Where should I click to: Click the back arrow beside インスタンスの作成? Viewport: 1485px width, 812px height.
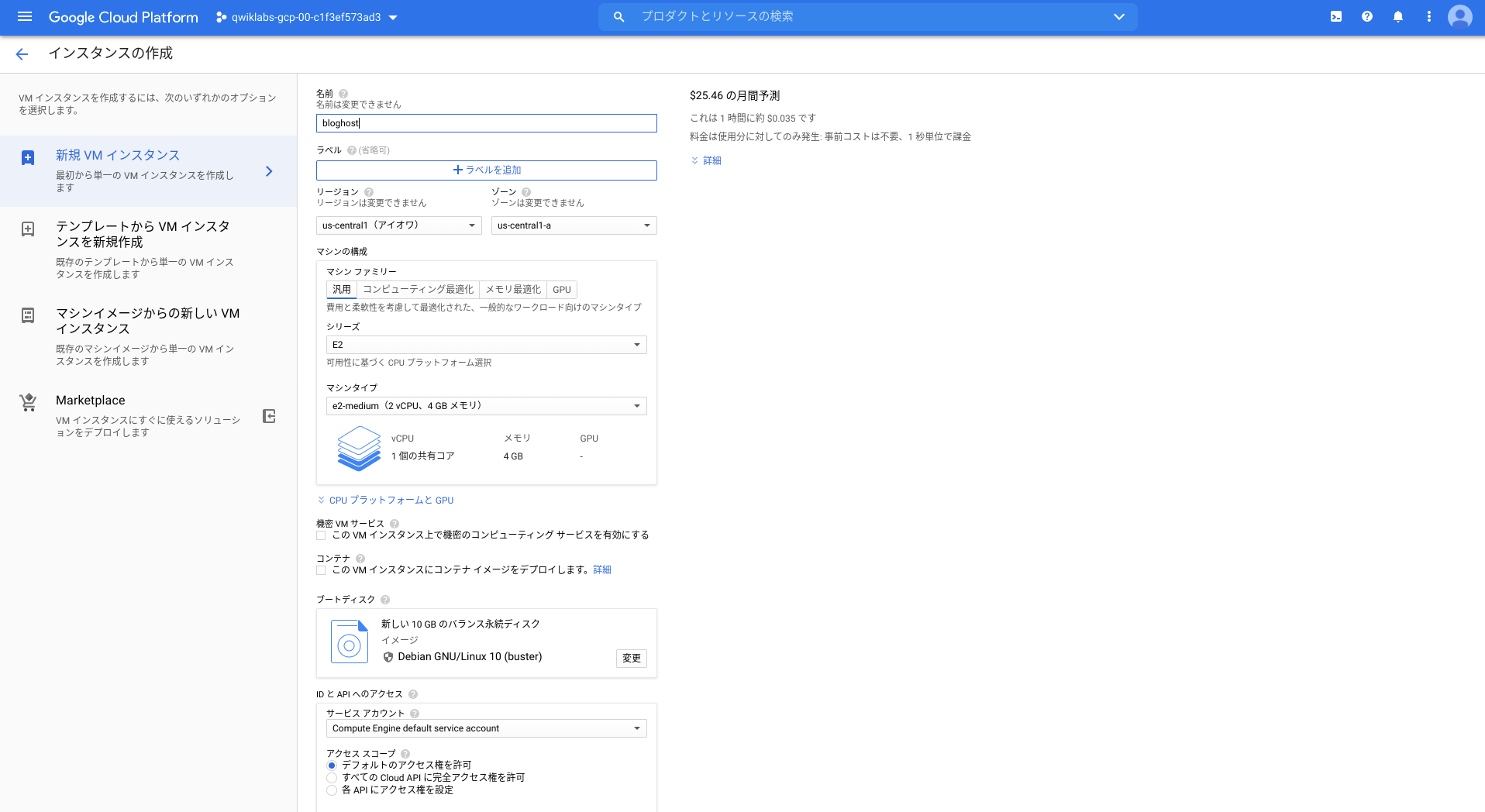22,53
